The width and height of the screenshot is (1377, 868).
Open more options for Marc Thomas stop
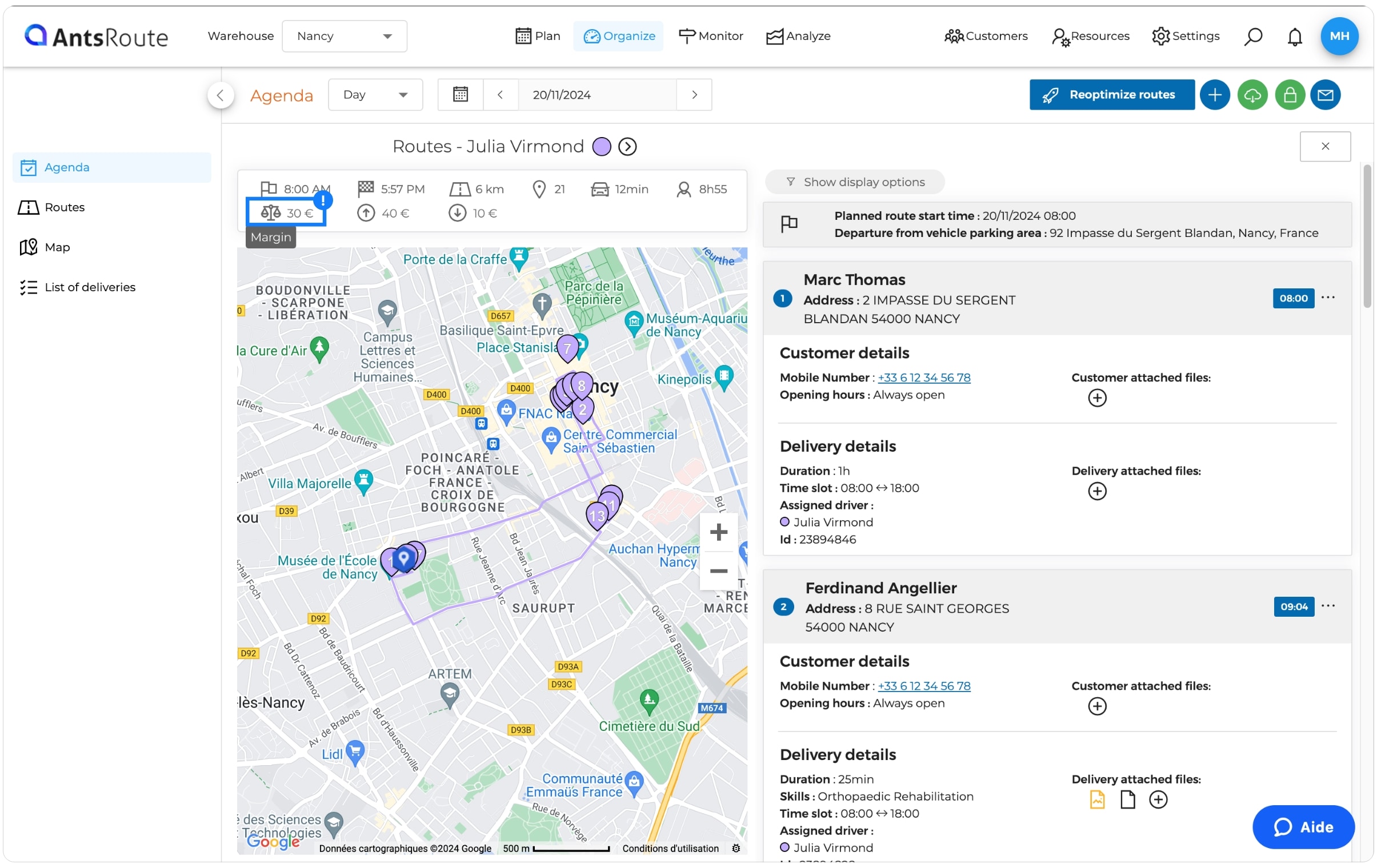1328,297
